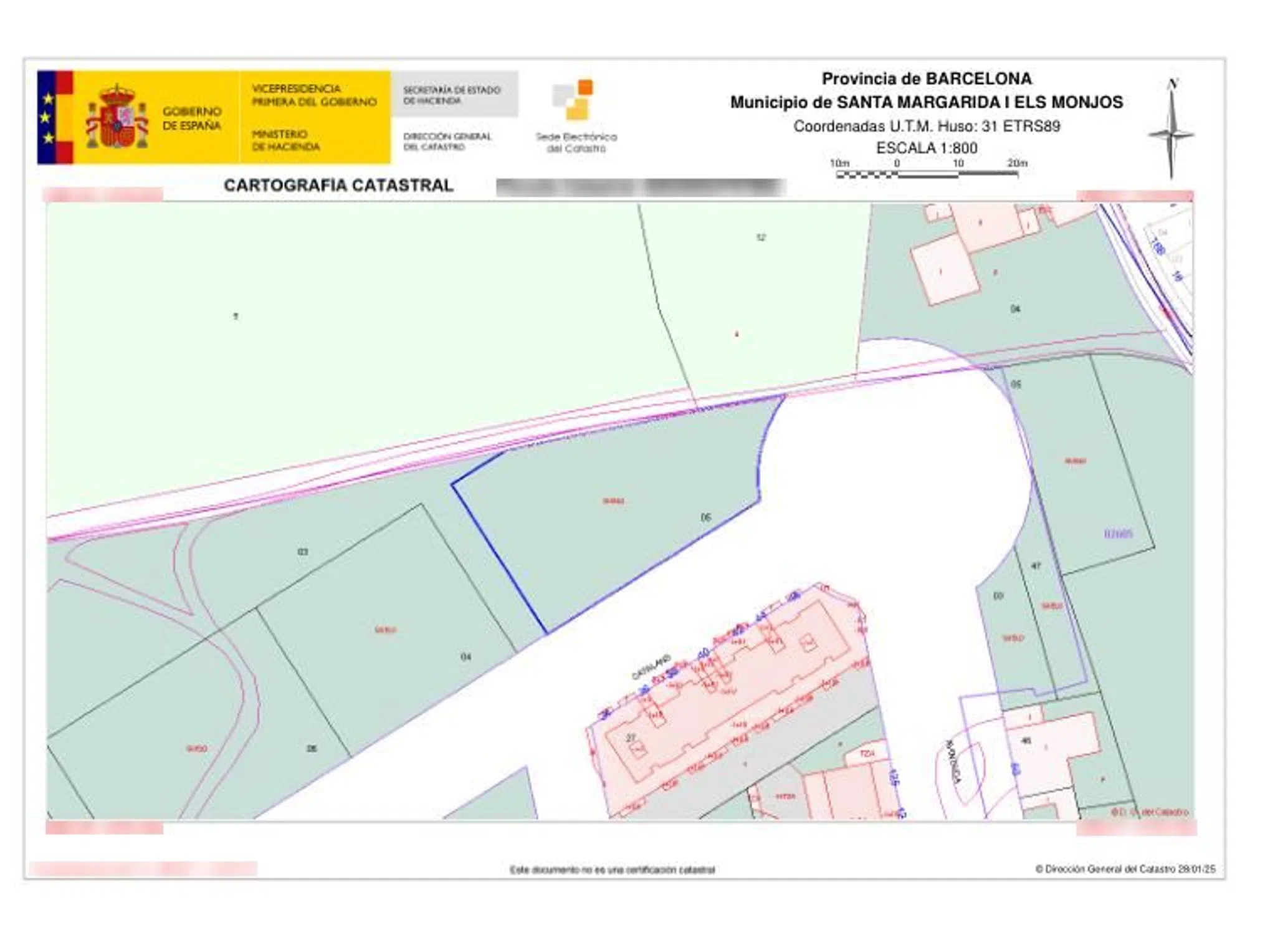Click the Secretaría de Estado de Hacienda box
The width and height of the screenshot is (1288, 935).
454,95
